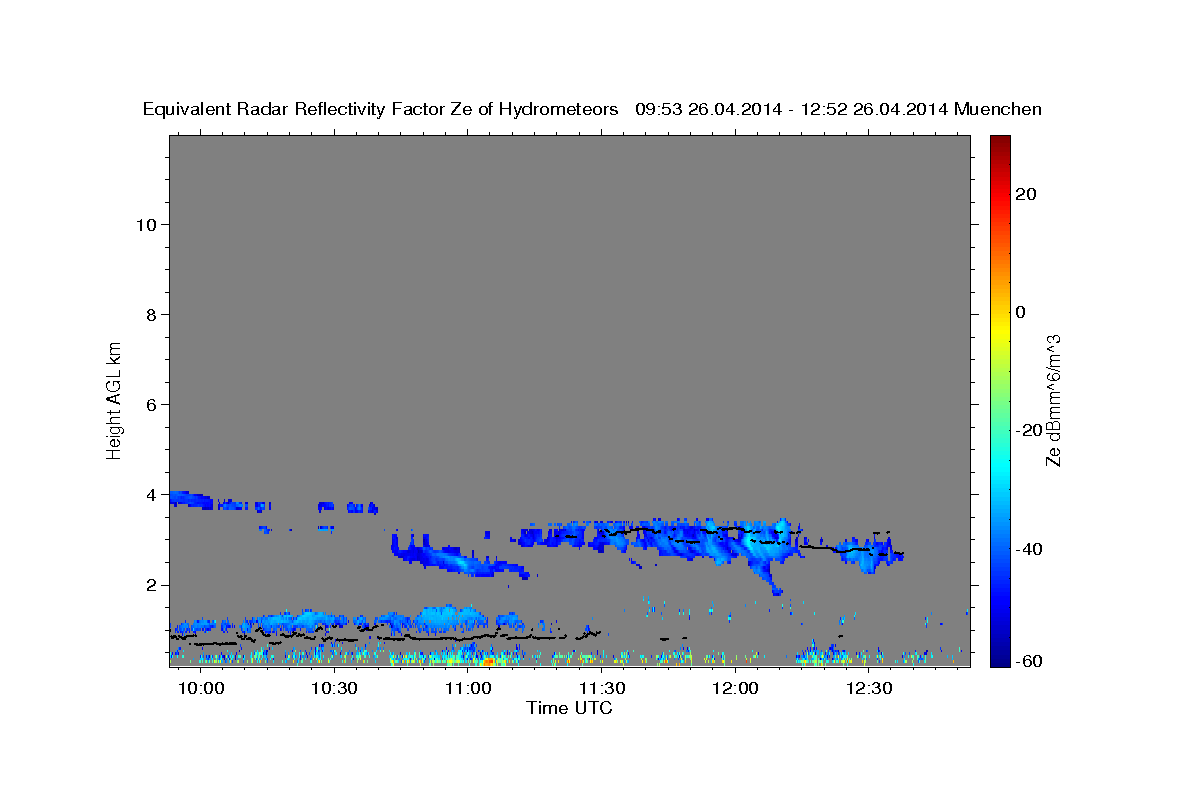Screen dimensions: 1200x800
Task: Click the '11:30' time tick label
Action: coord(602,689)
